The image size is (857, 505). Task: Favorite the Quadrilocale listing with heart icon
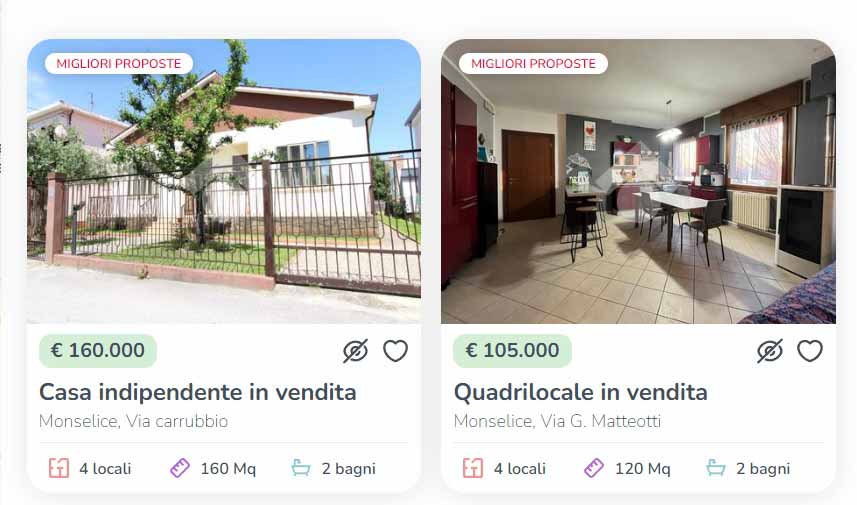[x=809, y=351]
